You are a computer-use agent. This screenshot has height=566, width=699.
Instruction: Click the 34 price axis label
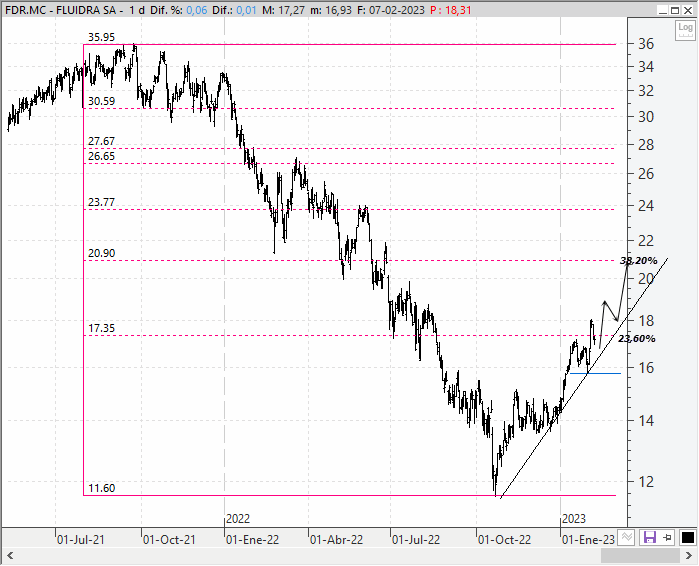646,67
